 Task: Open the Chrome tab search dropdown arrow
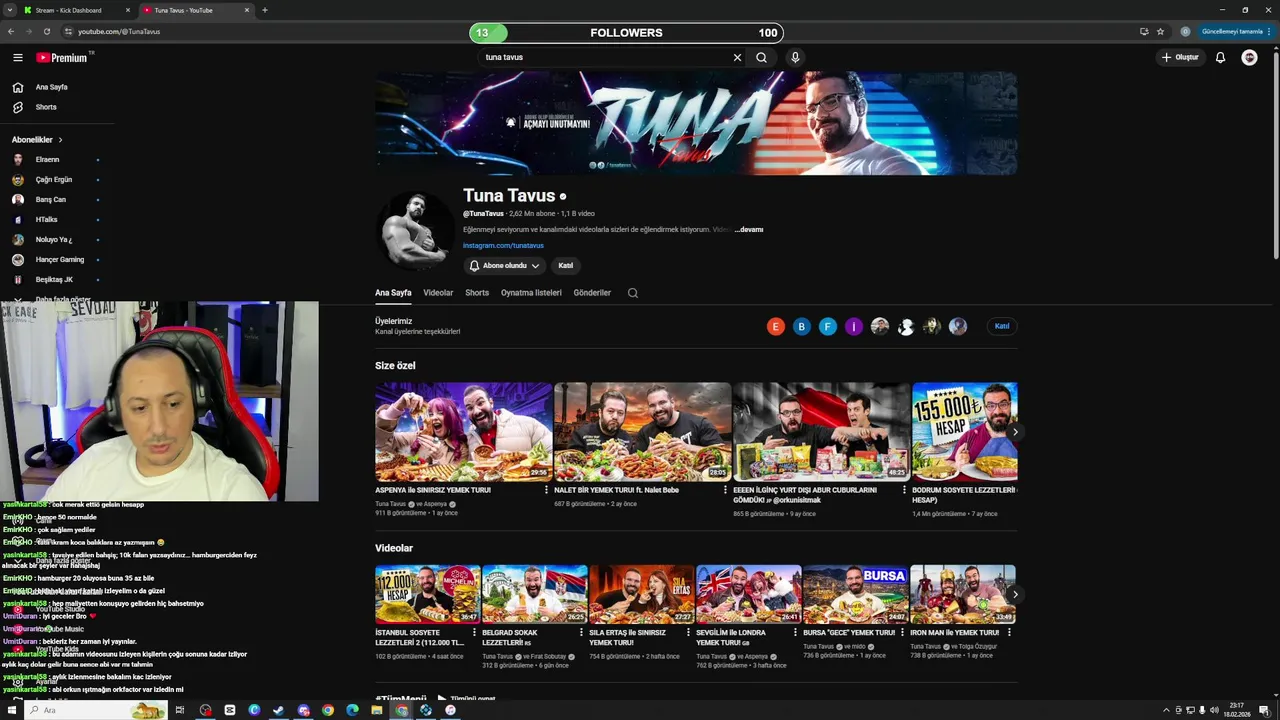pos(10,10)
